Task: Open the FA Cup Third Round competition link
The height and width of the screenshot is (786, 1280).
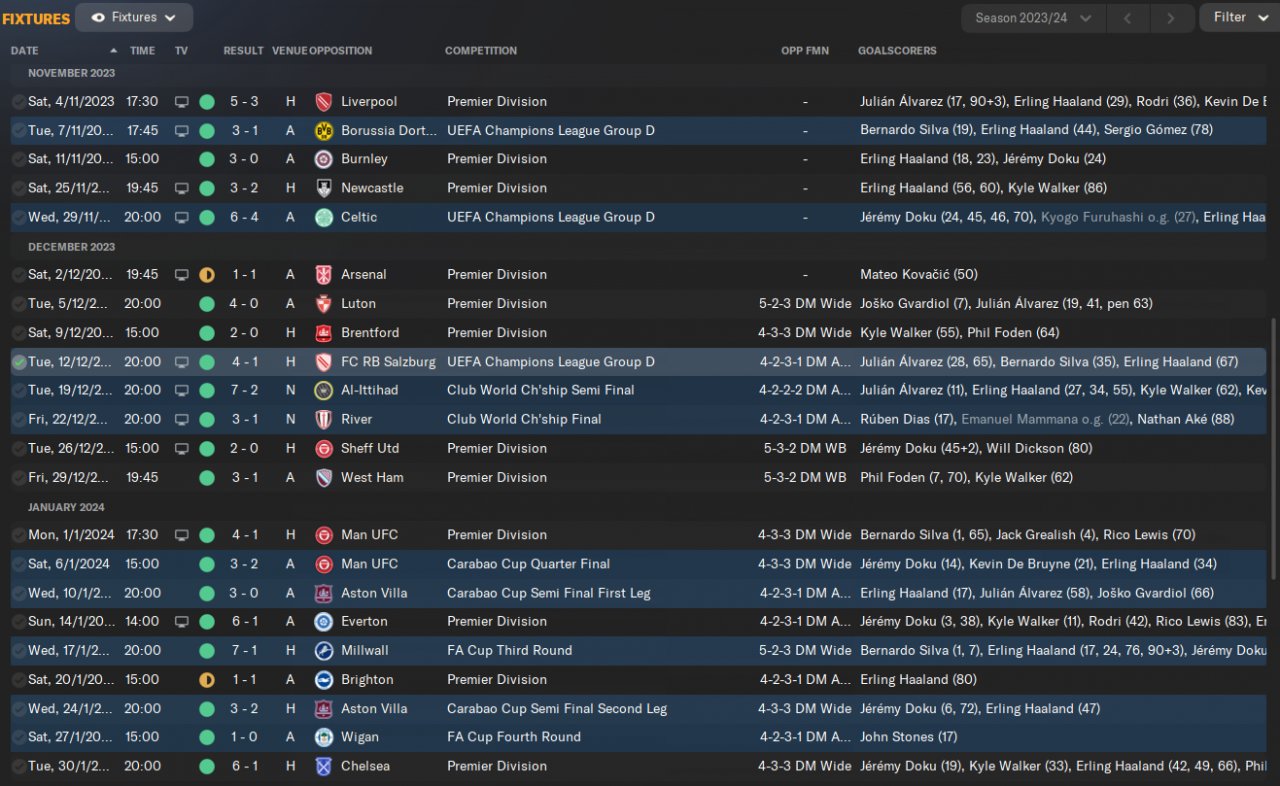Action: click(x=510, y=651)
